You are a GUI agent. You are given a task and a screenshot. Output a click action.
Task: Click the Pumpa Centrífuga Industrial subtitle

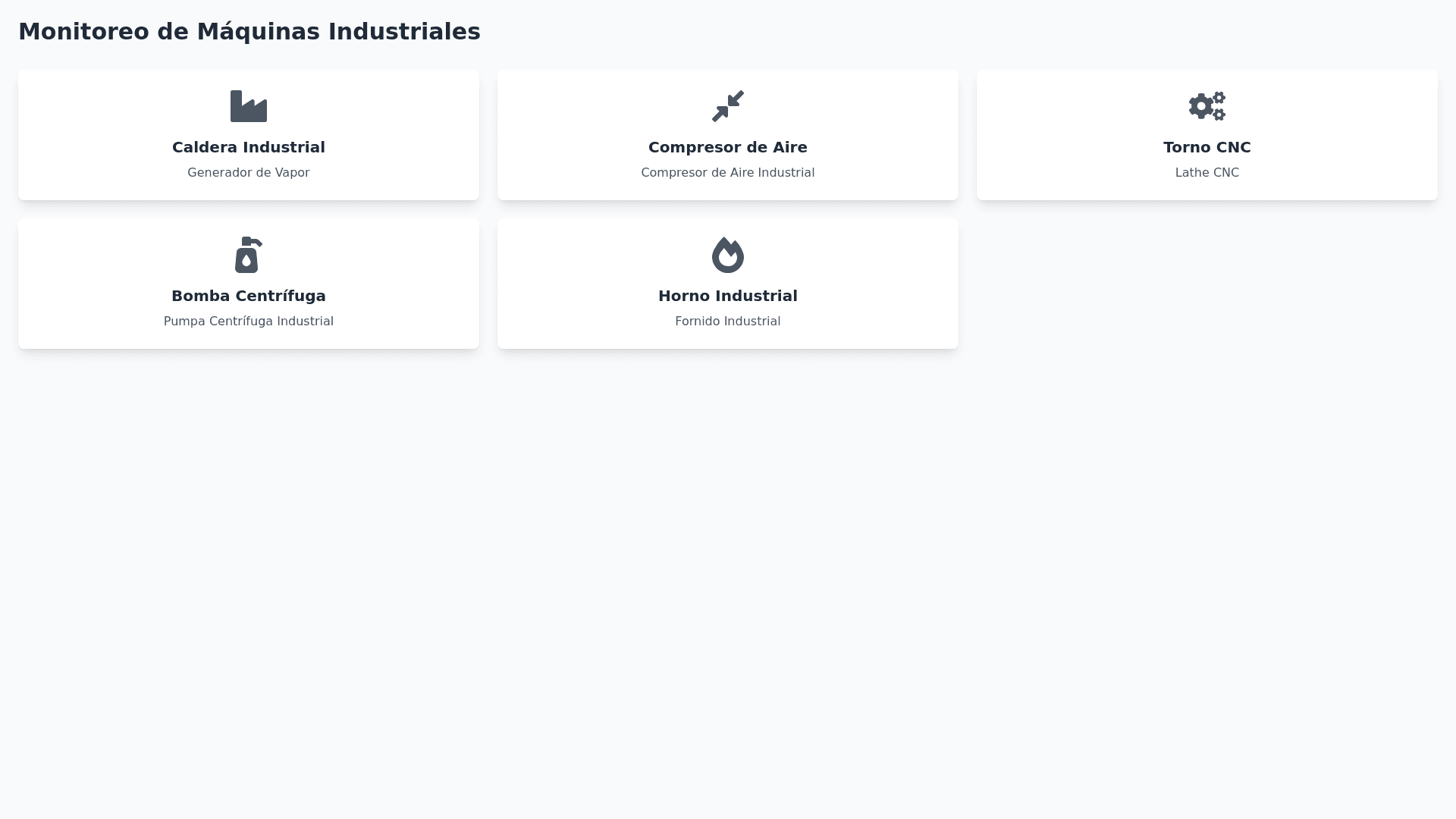tap(249, 322)
